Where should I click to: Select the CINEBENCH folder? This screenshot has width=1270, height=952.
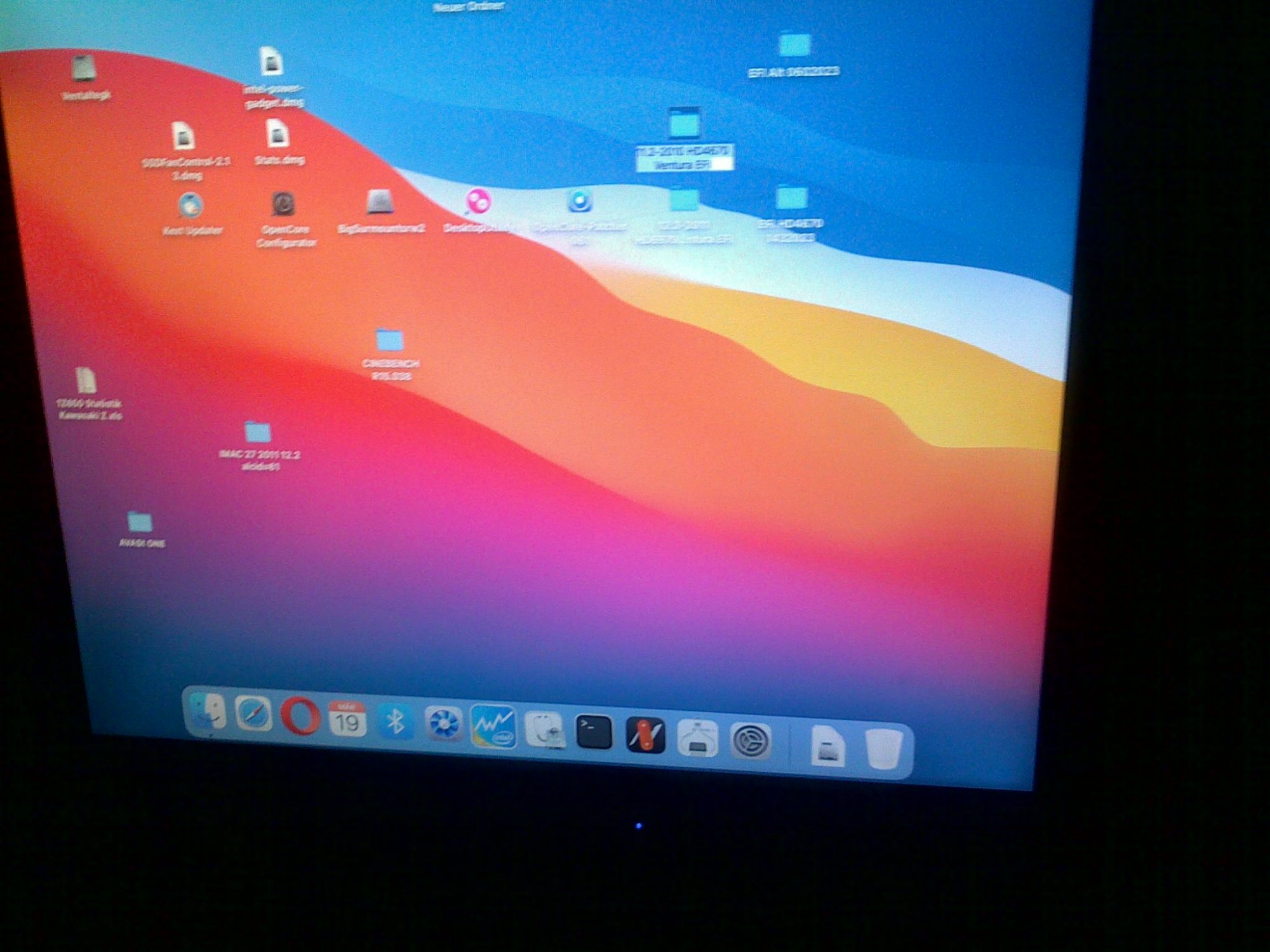(389, 341)
